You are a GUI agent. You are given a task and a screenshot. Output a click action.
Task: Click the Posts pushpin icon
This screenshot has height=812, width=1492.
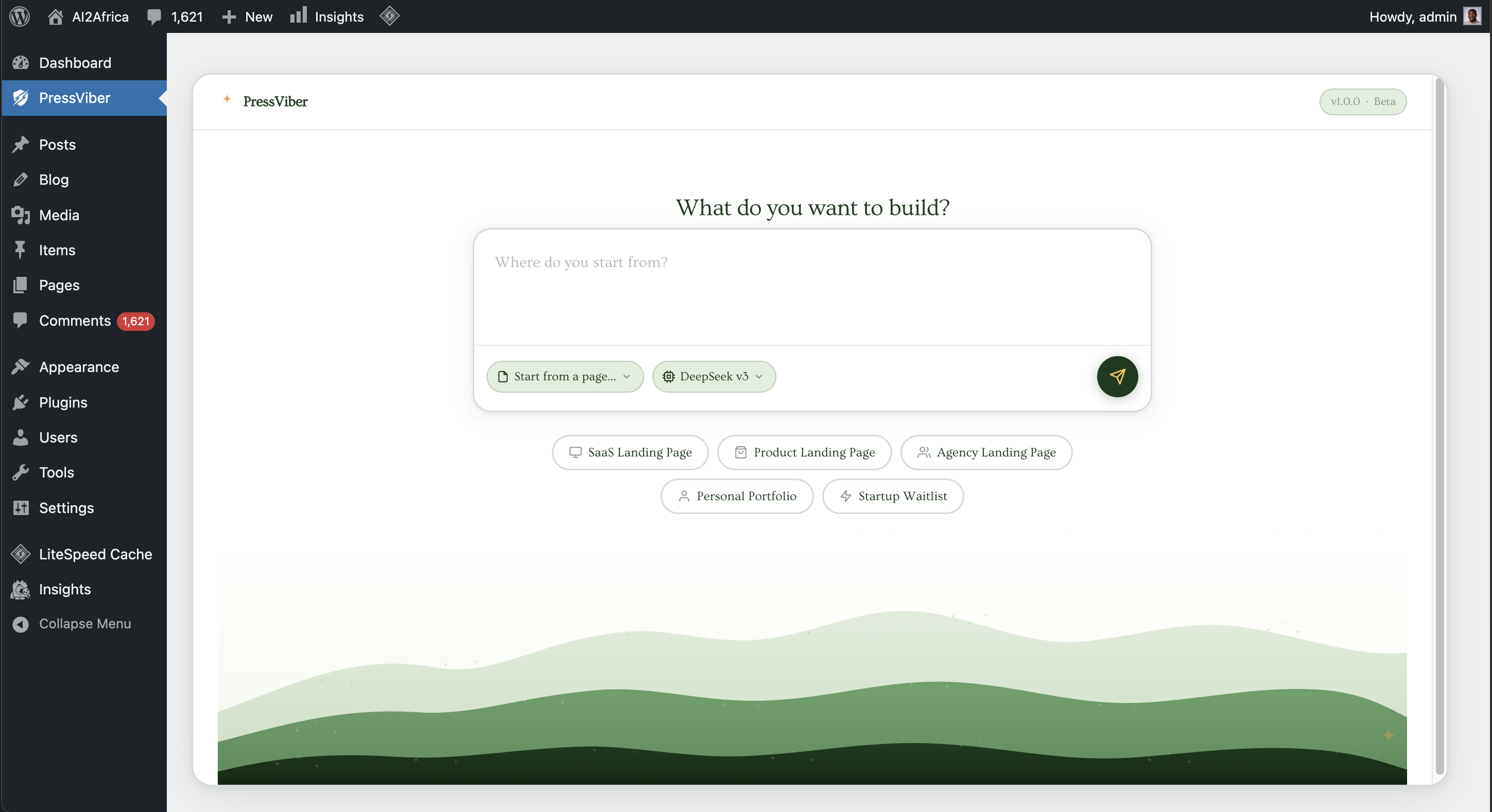[x=20, y=144]
